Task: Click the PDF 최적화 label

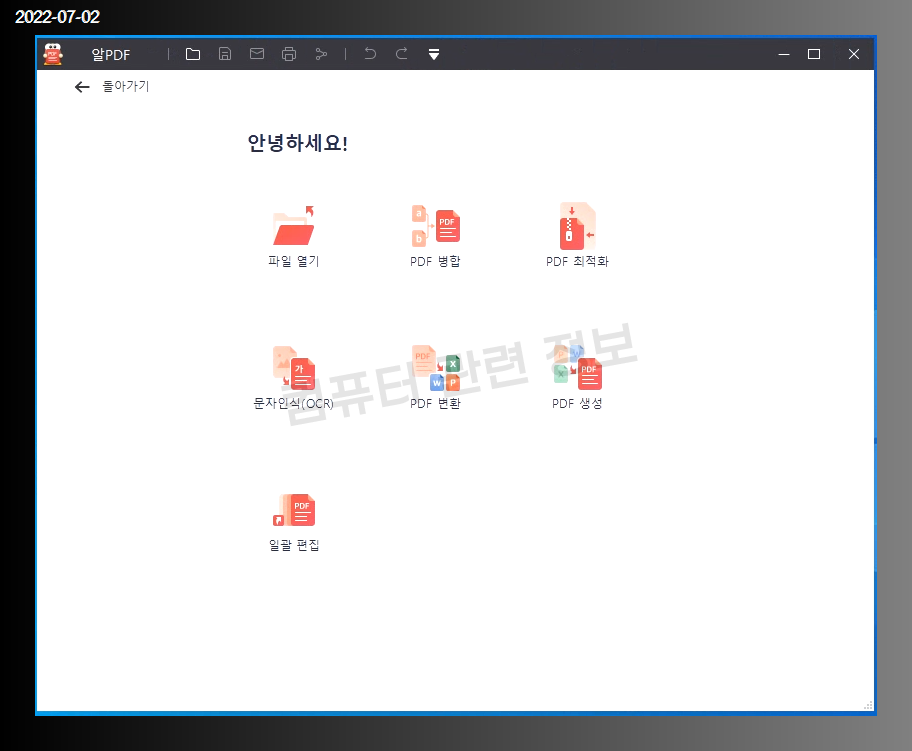Action: (x=577, y=261)
